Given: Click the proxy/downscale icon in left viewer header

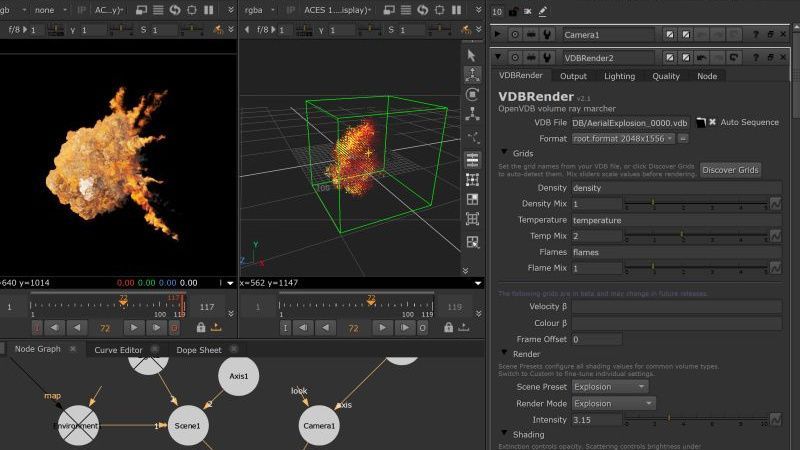Looking at the screenshot, I should (x=141, y=10).
